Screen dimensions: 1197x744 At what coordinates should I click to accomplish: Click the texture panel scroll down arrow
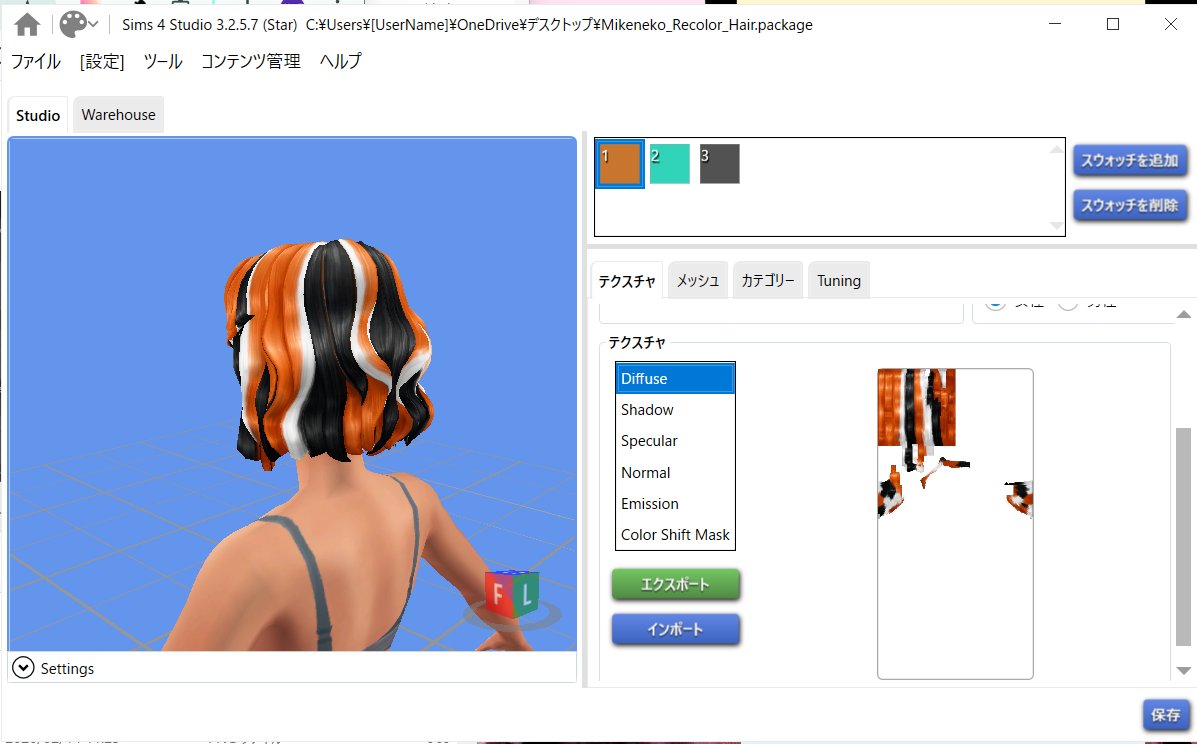pyautogui.click(x=1183, y=671)
